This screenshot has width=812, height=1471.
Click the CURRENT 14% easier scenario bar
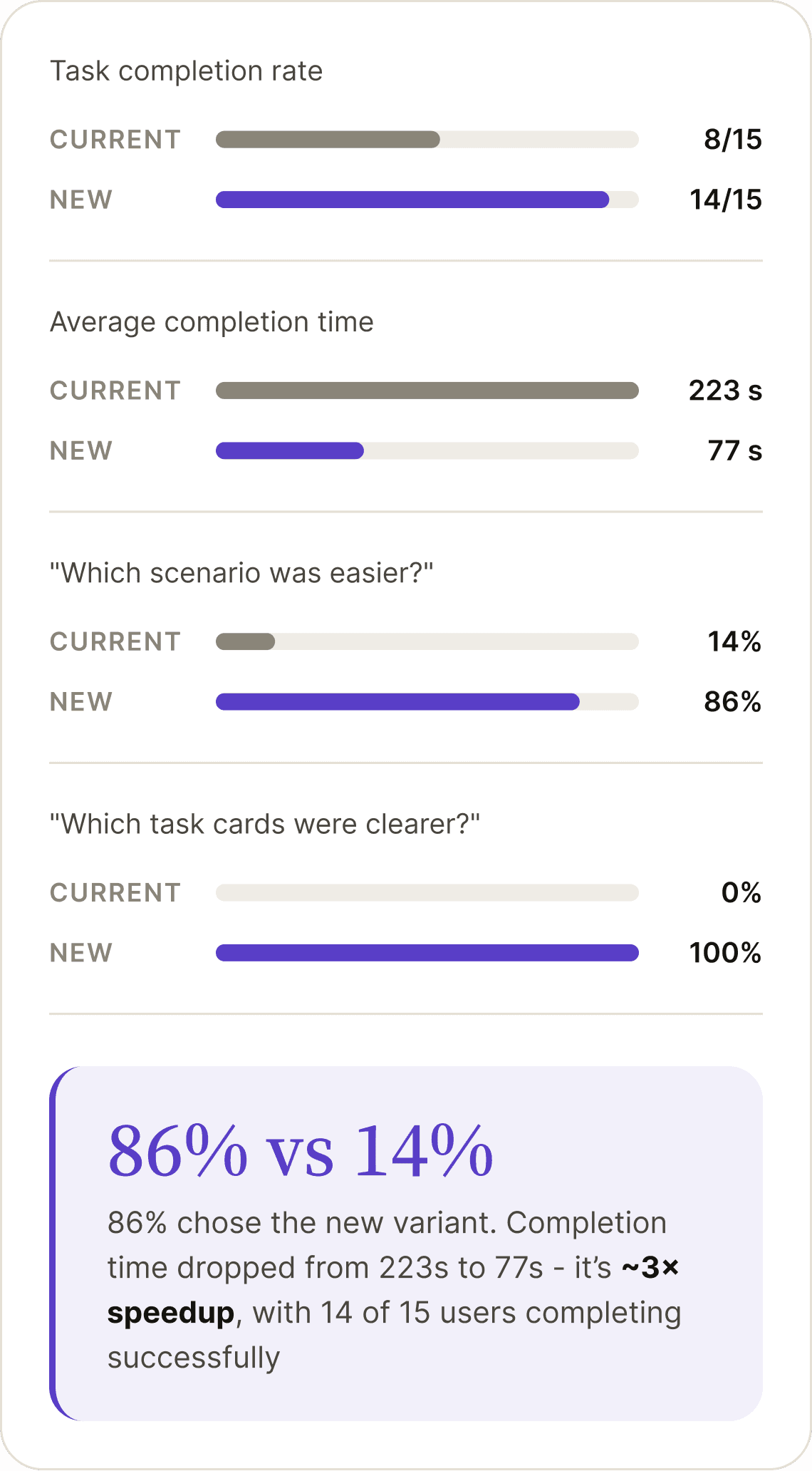pos(427,641)
